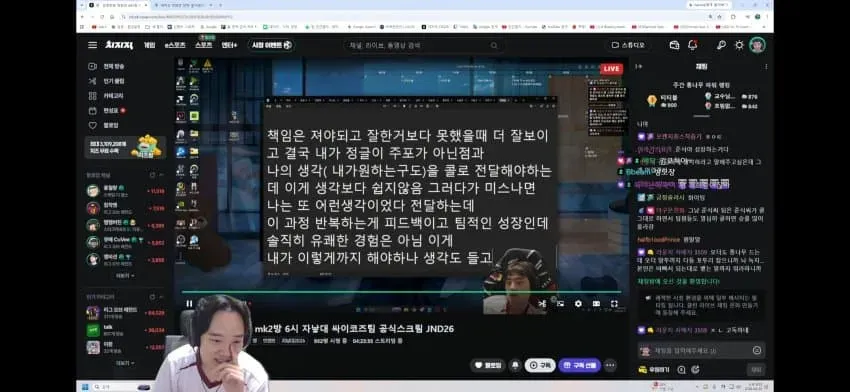Open the cheese reward banner in sidebar

[125, 146]
